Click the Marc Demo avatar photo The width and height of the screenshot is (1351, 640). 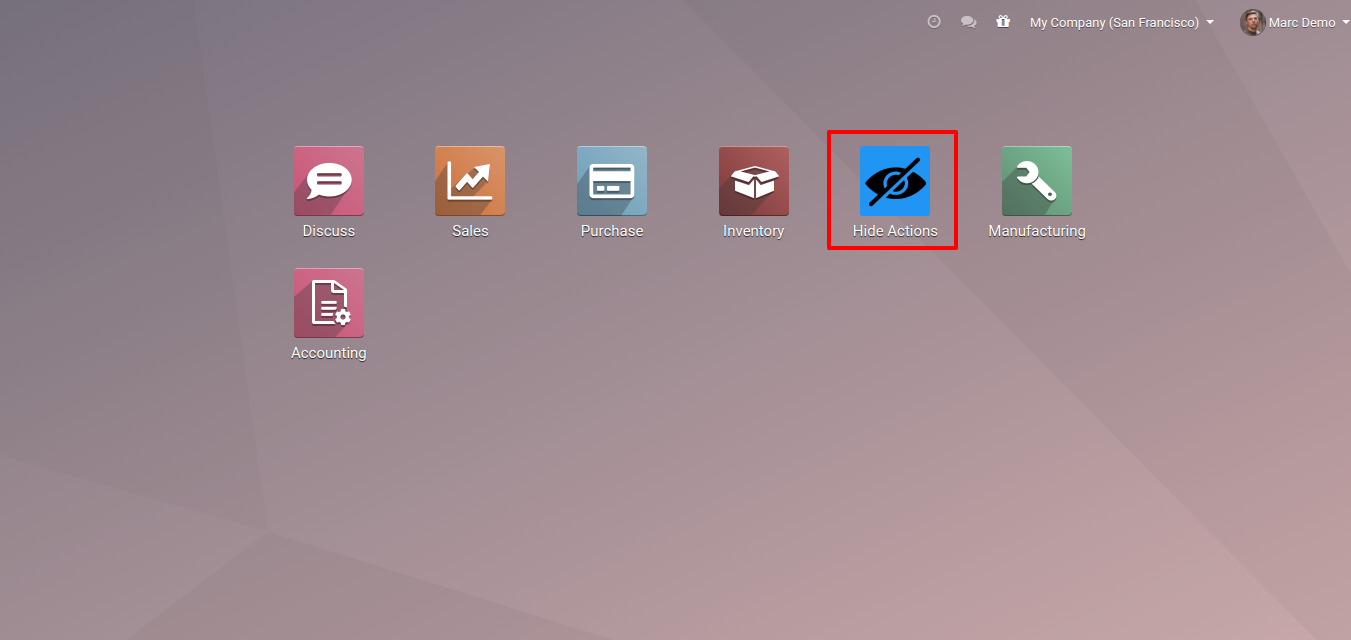point(1252,22)
